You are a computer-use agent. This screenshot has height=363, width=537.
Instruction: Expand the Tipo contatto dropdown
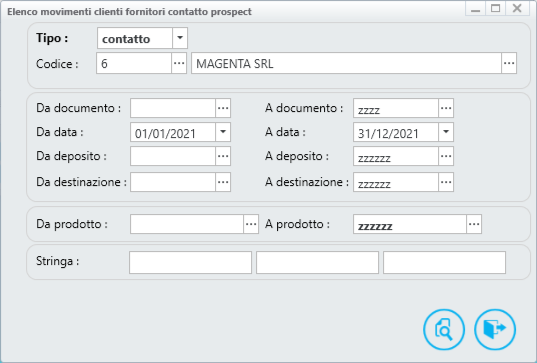180,38
